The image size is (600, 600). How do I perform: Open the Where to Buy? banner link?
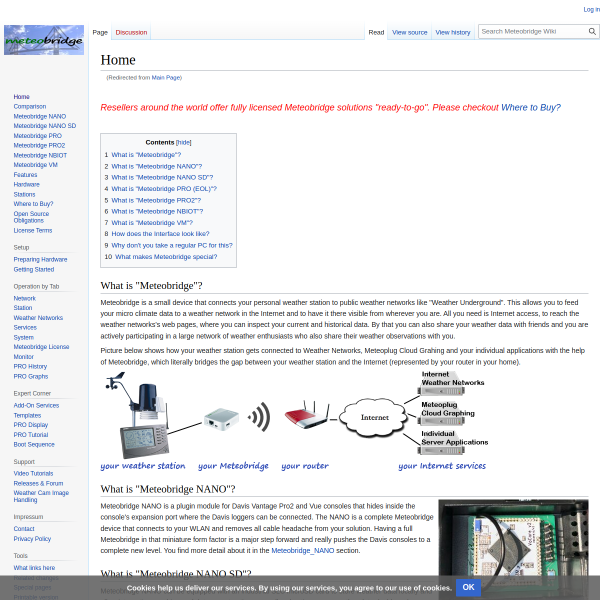[531, 108]
